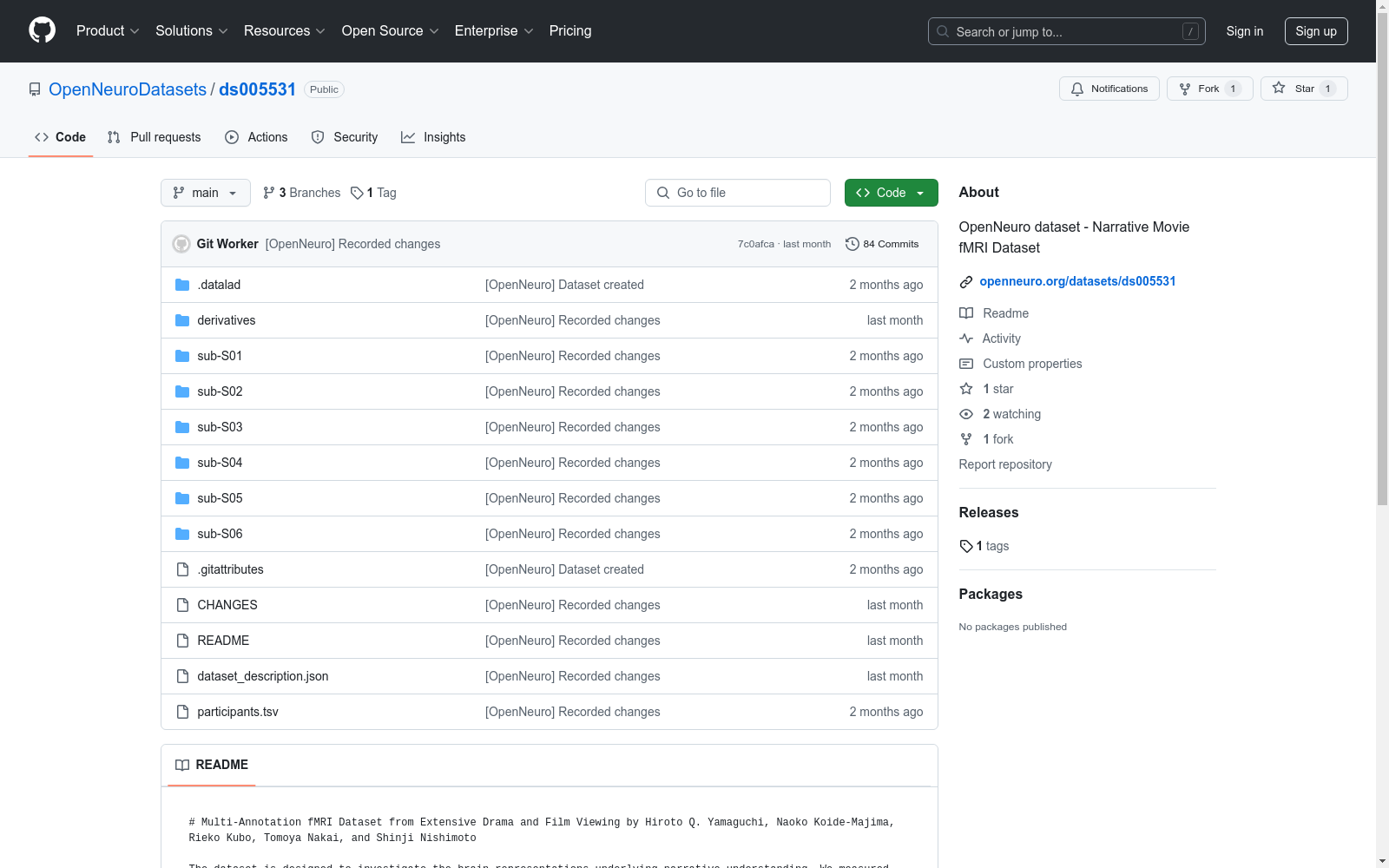Open the sub-S02 folder
Screen dimensions: 1389x868
(220, 391)
